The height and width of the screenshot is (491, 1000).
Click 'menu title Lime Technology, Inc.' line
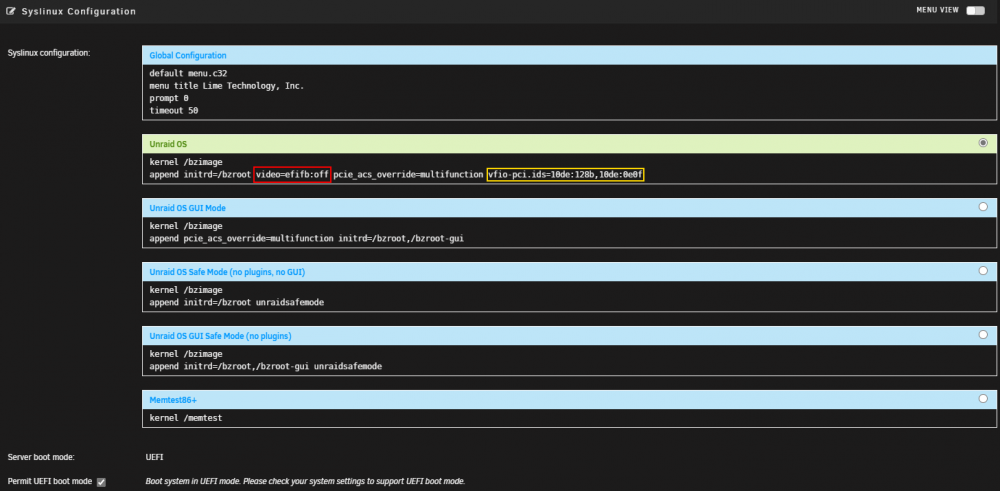226,85
